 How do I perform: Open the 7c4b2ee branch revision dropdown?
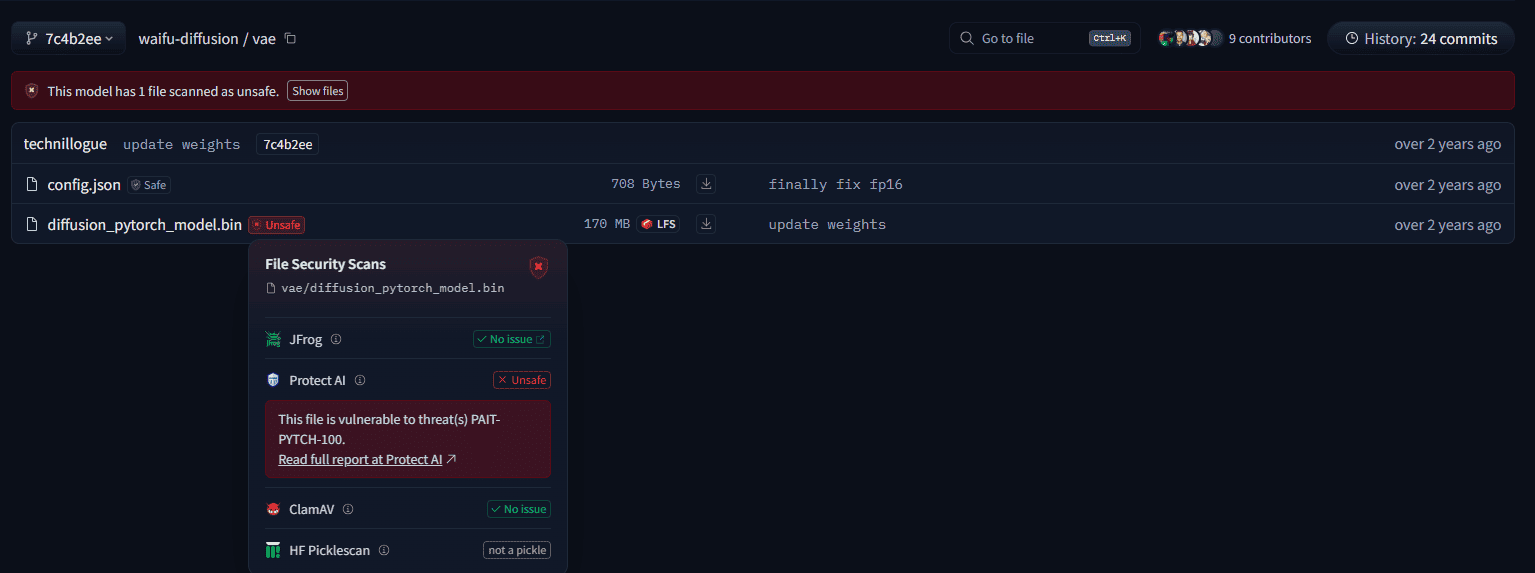(68, 38)
